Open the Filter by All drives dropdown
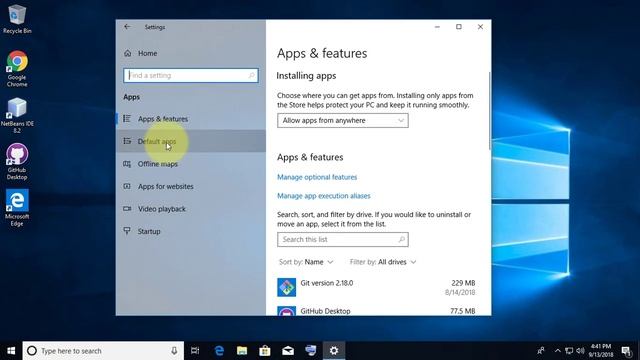Screen dimensions: 640x360 (x=383, y=262)
